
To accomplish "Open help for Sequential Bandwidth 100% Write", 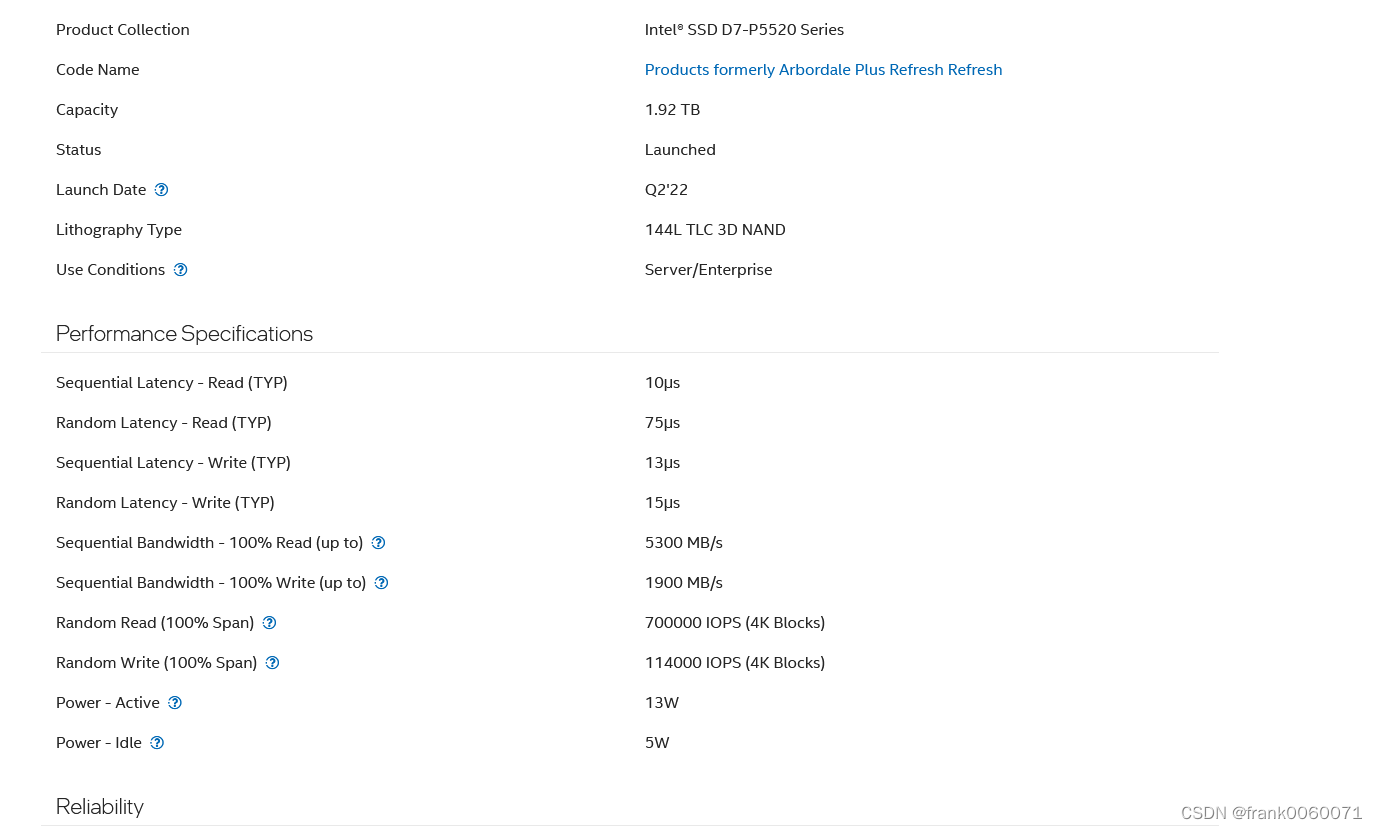I will (x=381, y=583).
